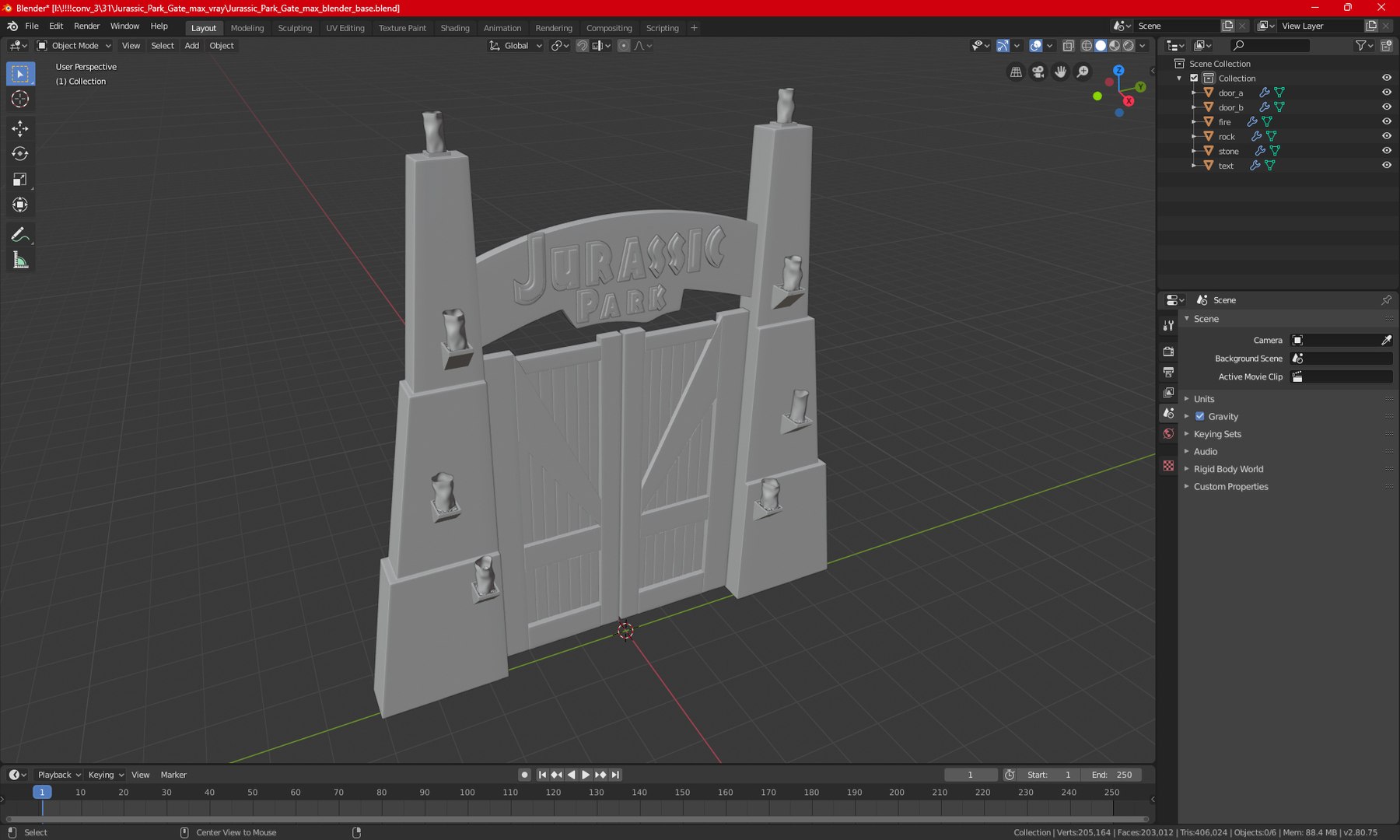Open the Global transform orientation dropdown

coord(515,46)
